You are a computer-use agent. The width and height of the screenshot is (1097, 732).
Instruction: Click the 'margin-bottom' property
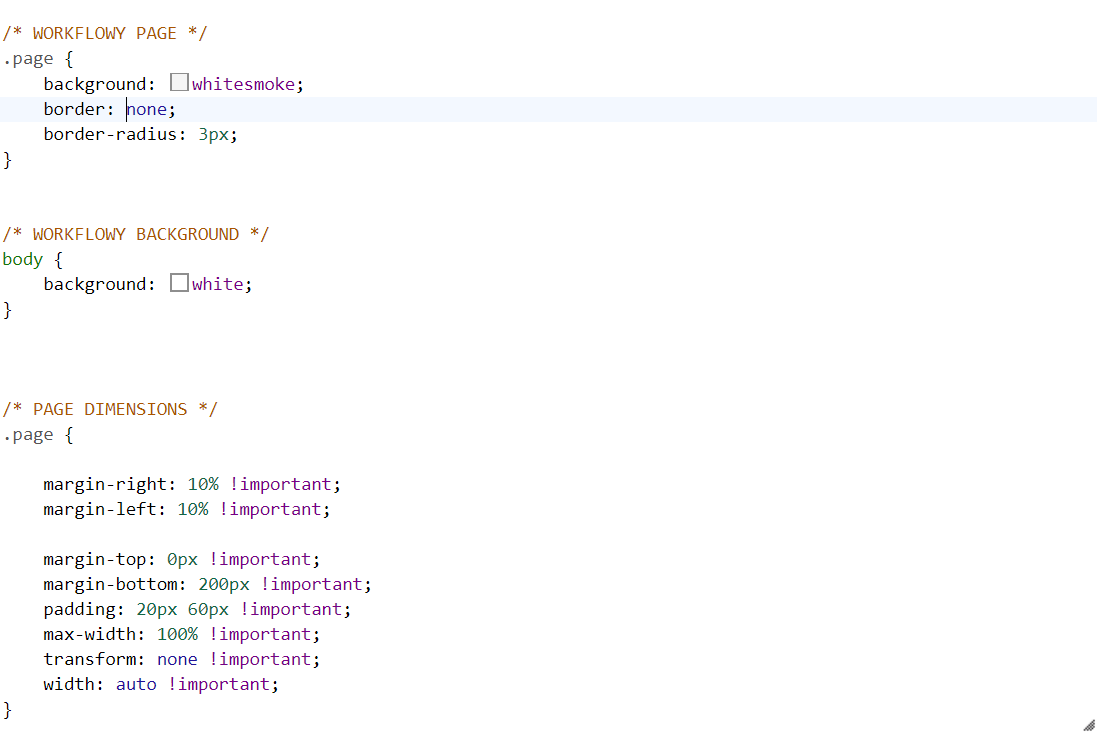click(x=110, y=584)
